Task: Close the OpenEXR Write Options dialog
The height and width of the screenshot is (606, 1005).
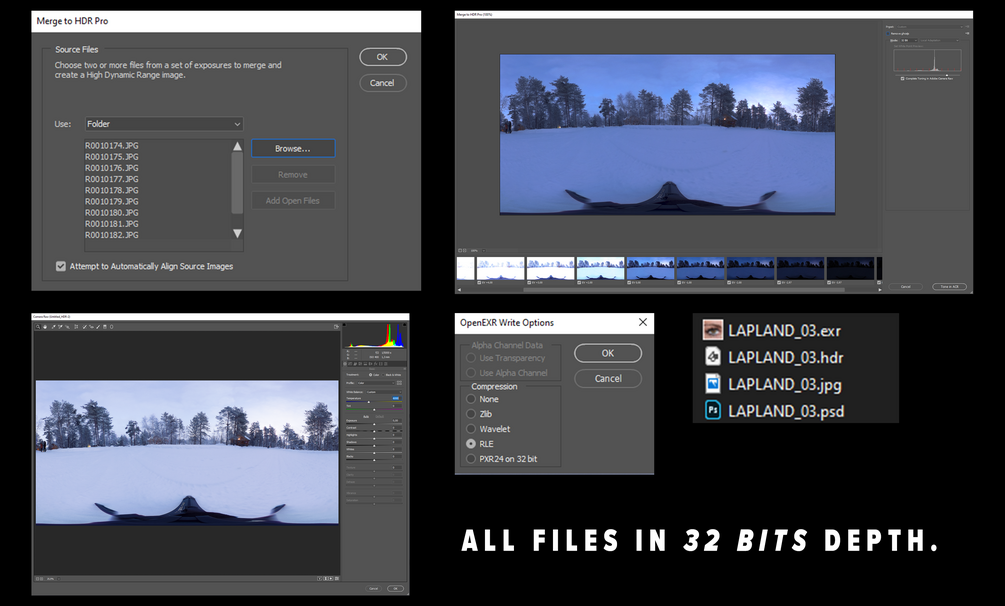Action: click(643, 322)
